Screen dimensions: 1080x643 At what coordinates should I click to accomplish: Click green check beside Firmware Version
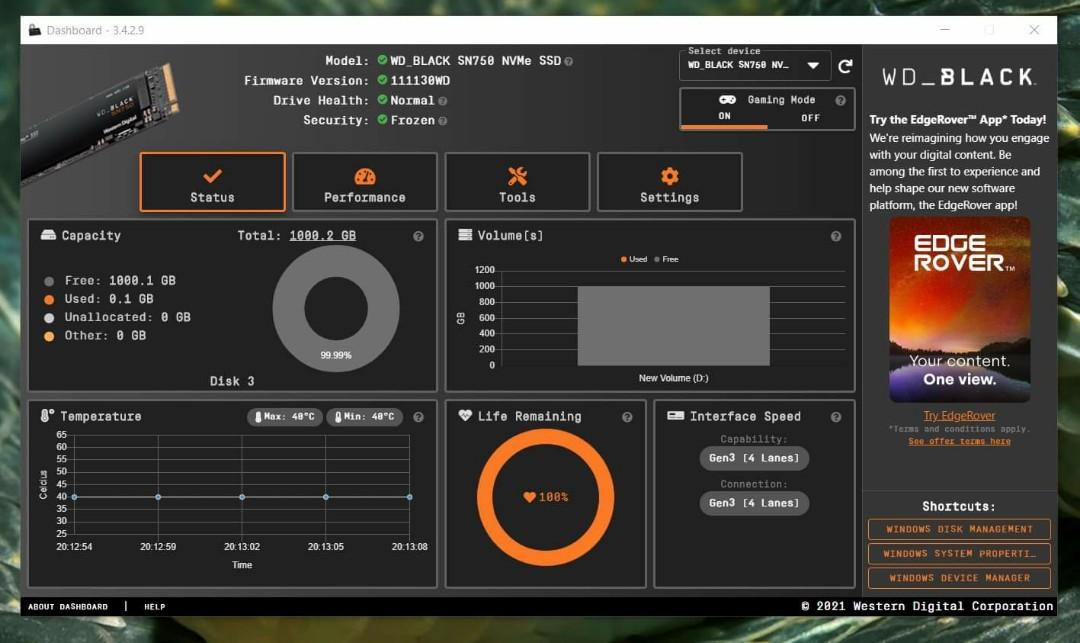click(x=382, y=80)
